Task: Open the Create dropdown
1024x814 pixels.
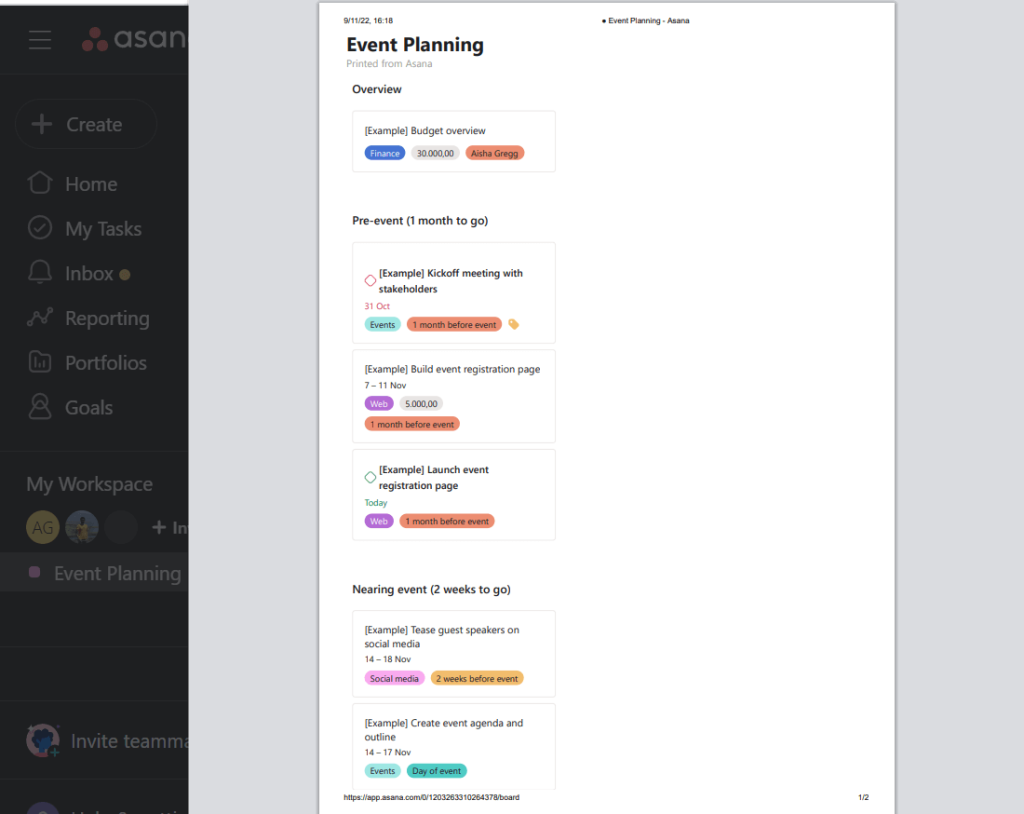Action: [86, 123]
